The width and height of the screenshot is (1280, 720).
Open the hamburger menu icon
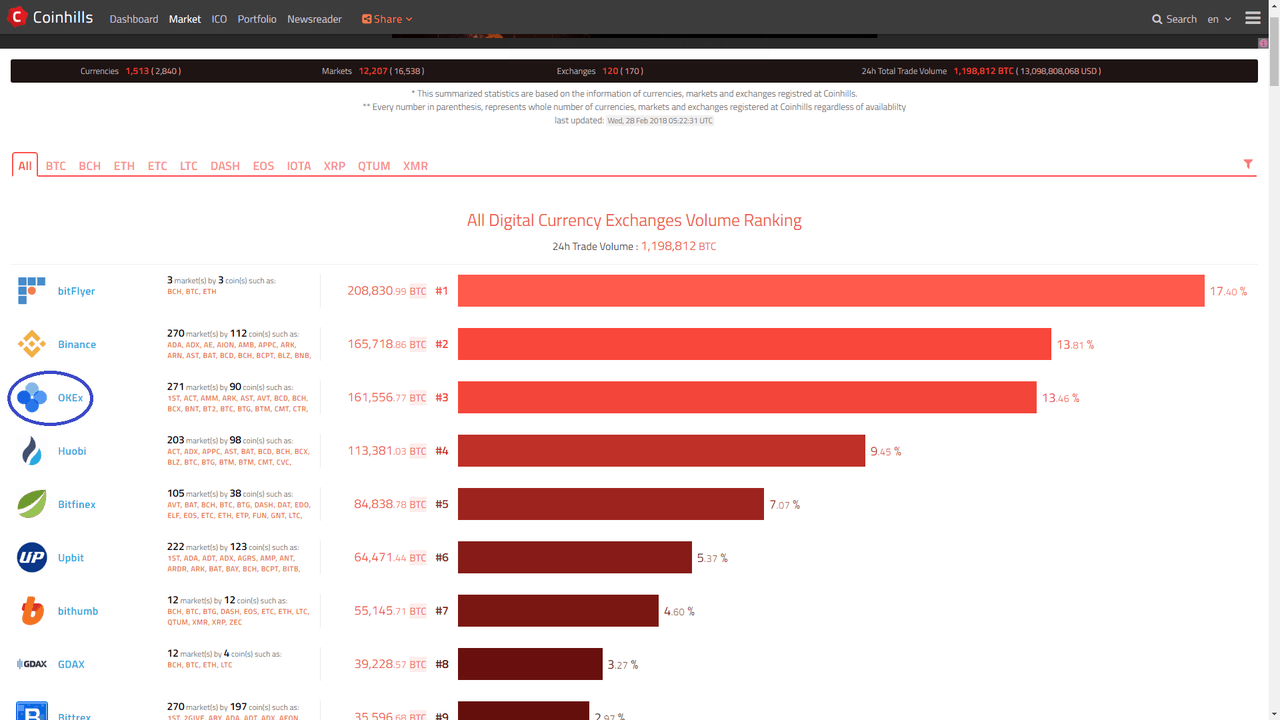pyautogui.click(x=1253, y=18)
